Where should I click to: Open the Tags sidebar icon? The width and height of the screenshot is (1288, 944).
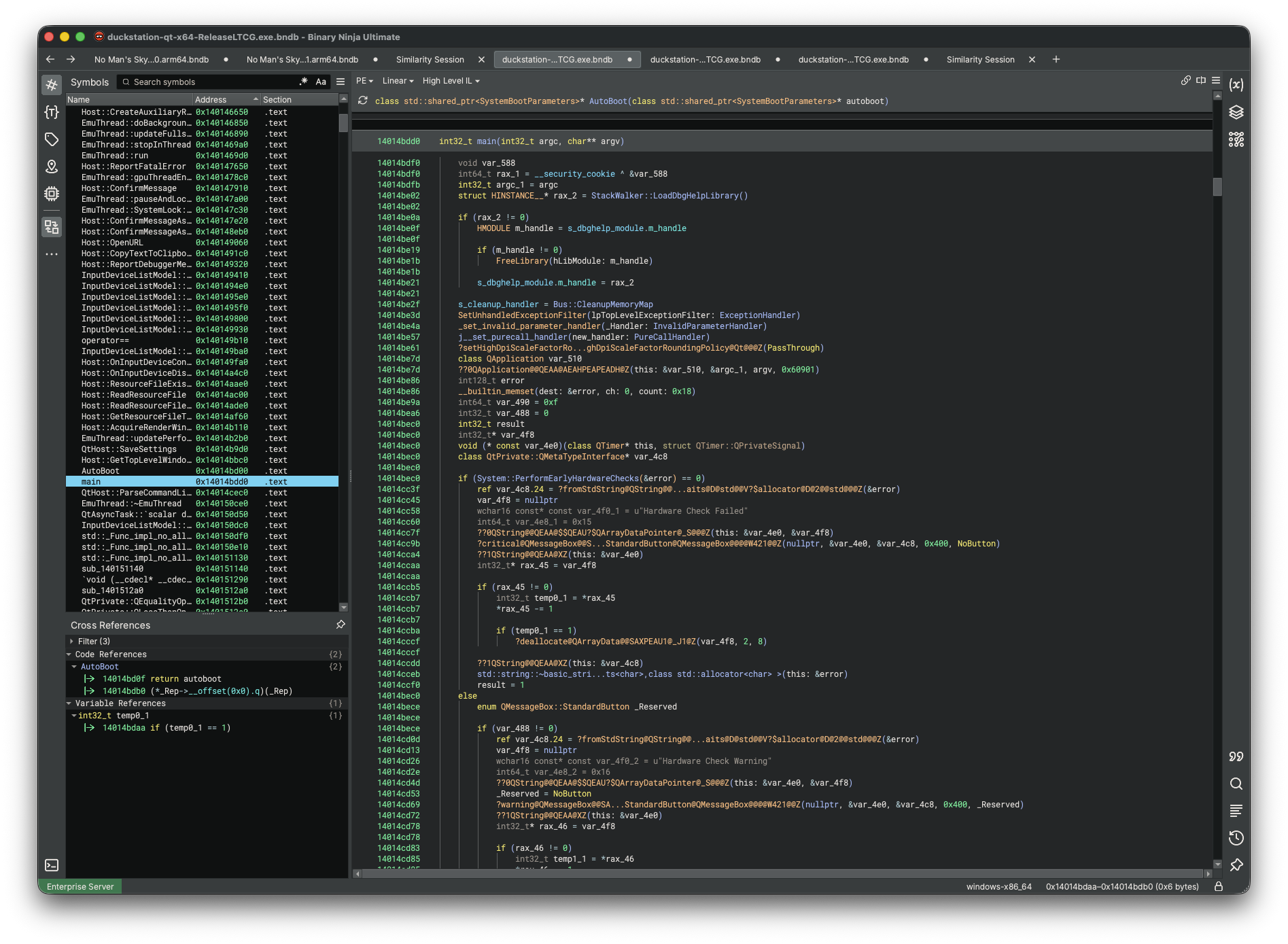[52, 139]
